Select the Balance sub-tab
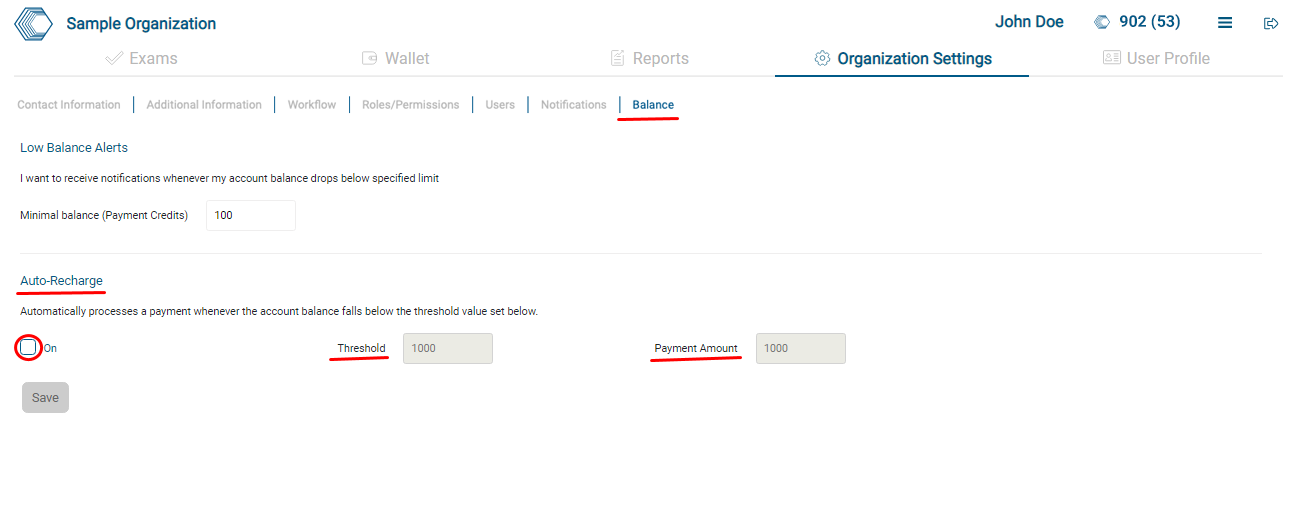The width and height of the screenshot is (1295, 528). (653, 104)
